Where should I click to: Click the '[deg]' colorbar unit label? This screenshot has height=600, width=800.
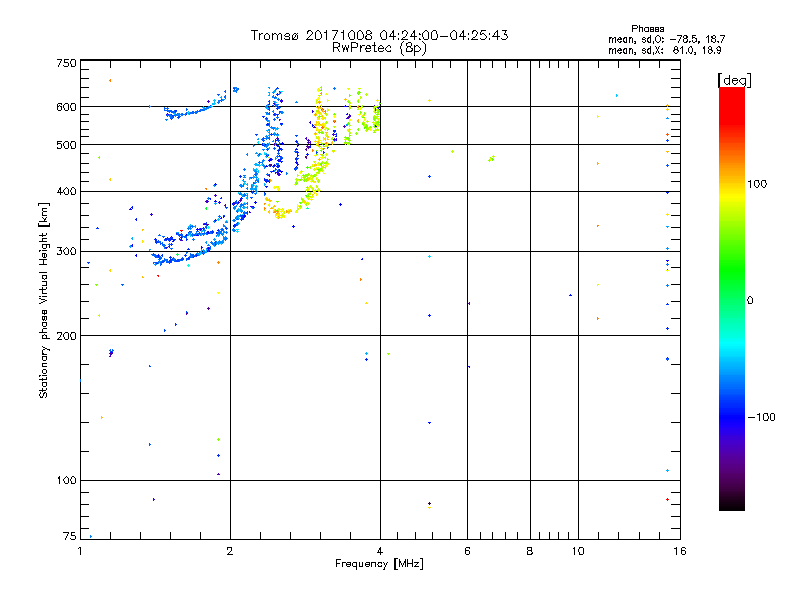tap(734, 80)
